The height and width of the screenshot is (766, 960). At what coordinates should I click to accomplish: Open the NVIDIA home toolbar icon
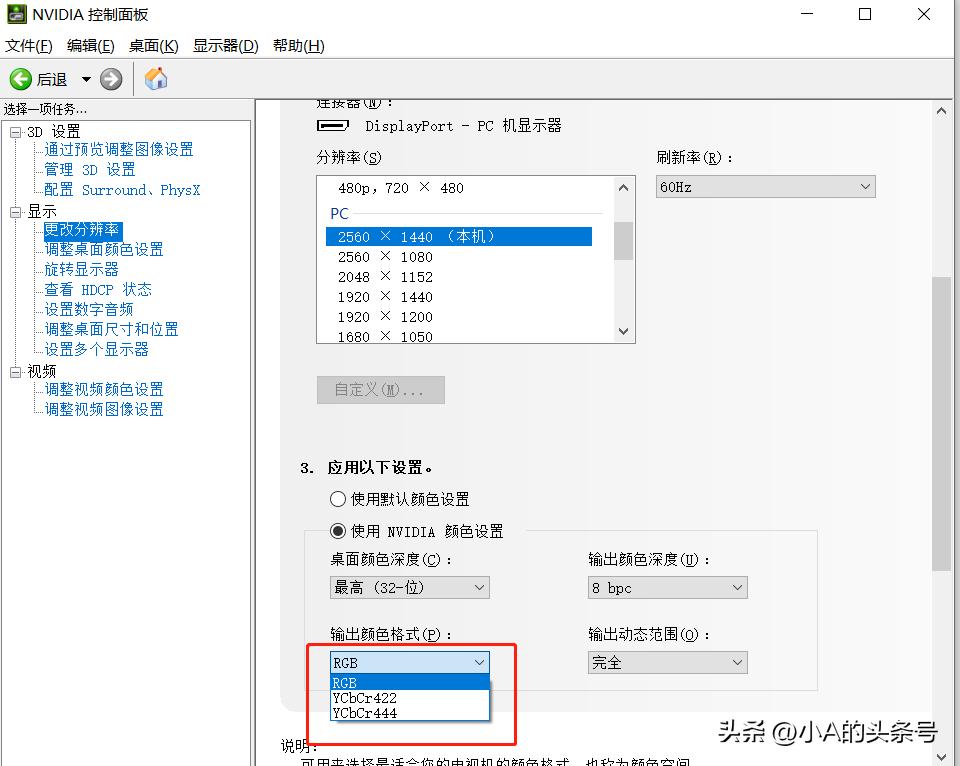click(156, 78)
